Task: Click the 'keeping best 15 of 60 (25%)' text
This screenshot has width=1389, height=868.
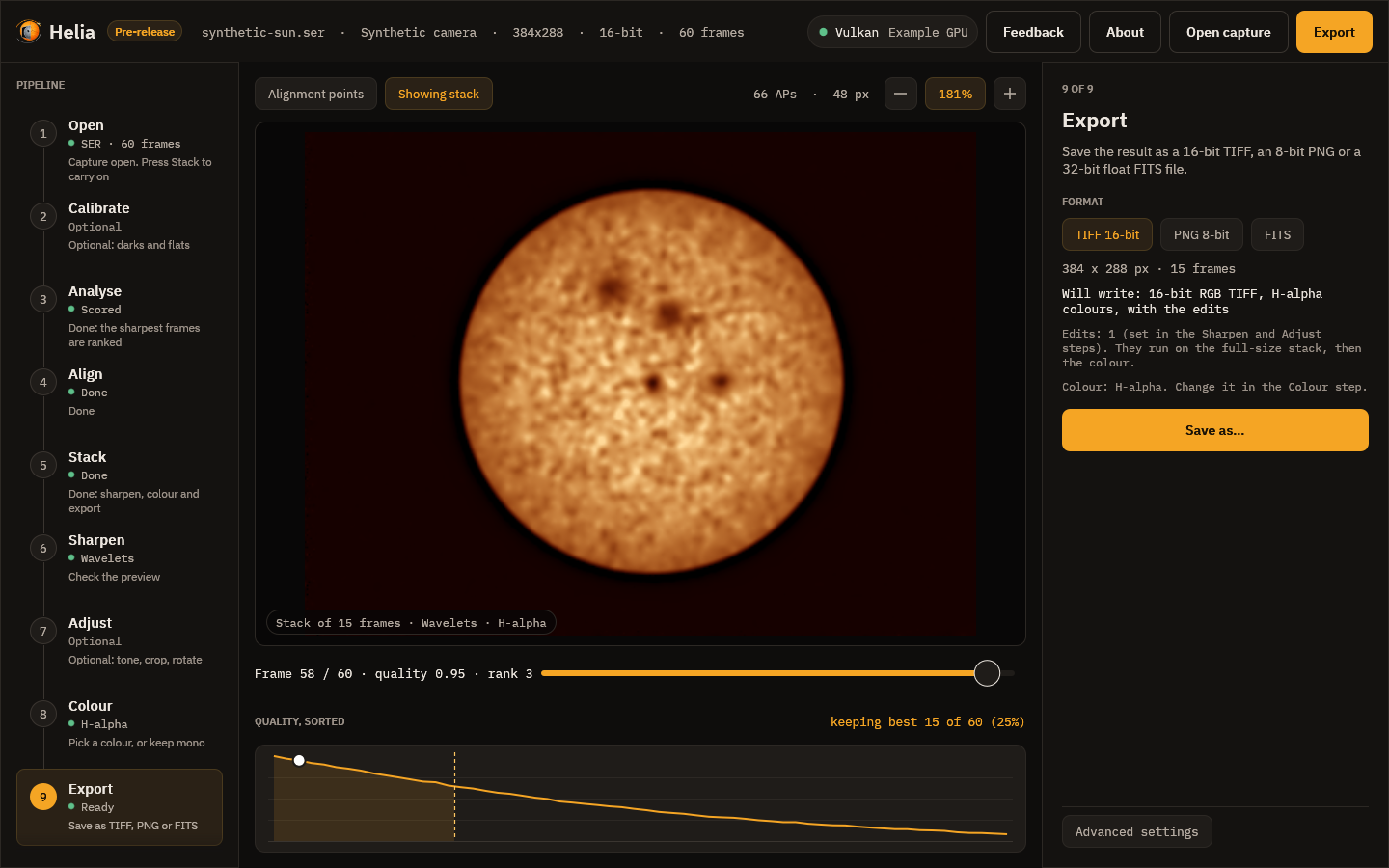Action: point(927,721)
